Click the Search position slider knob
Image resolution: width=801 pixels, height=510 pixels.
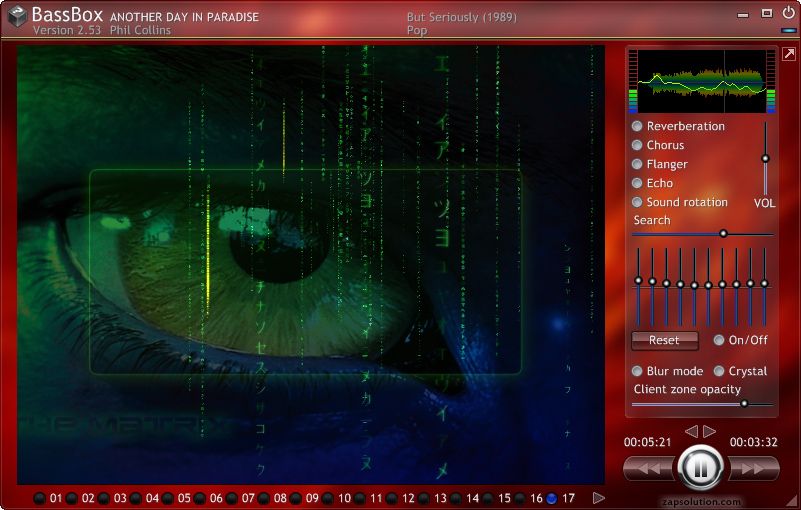723,234
